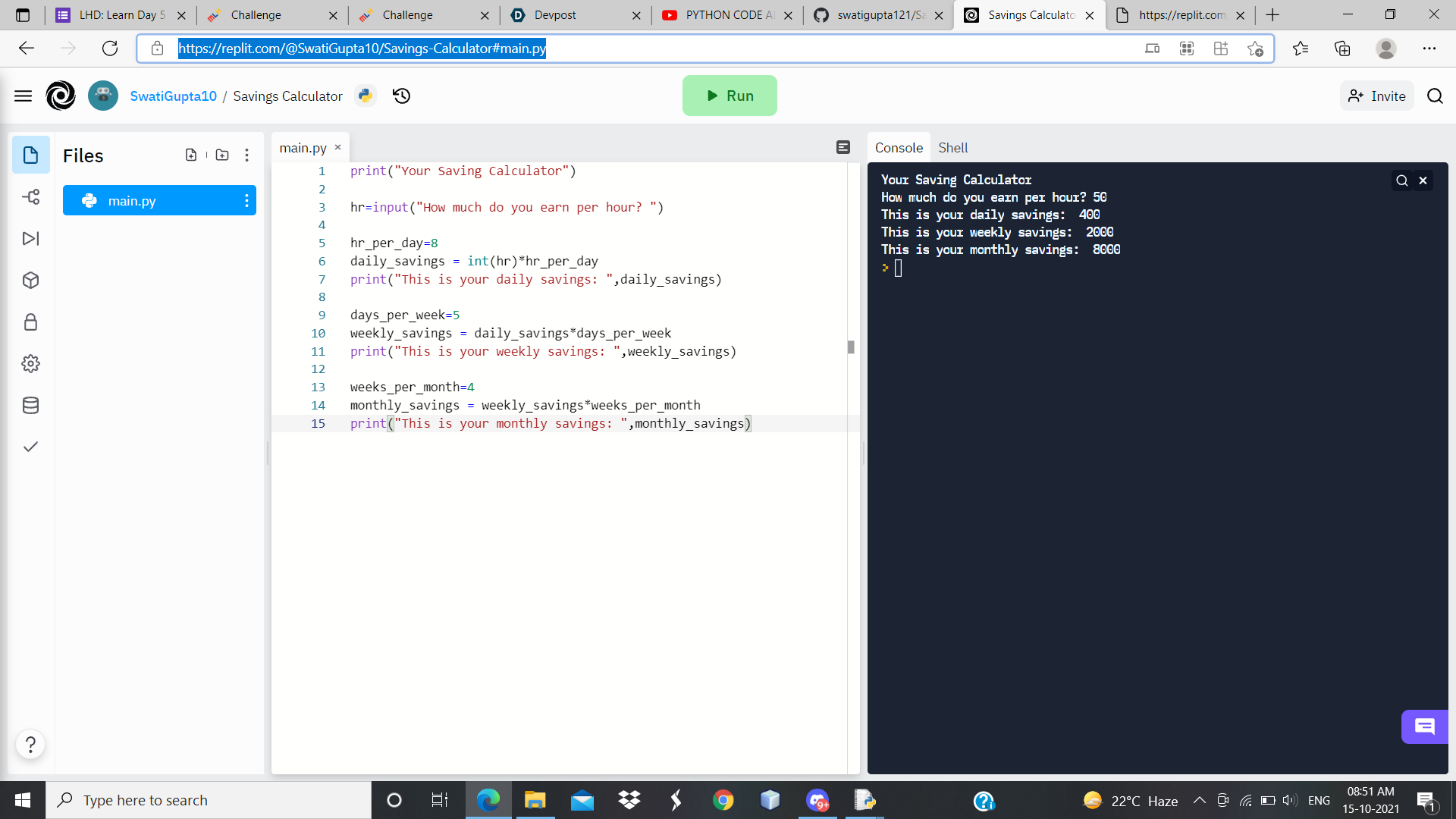Expand the Windows system tray chevron

[1199, 800]
